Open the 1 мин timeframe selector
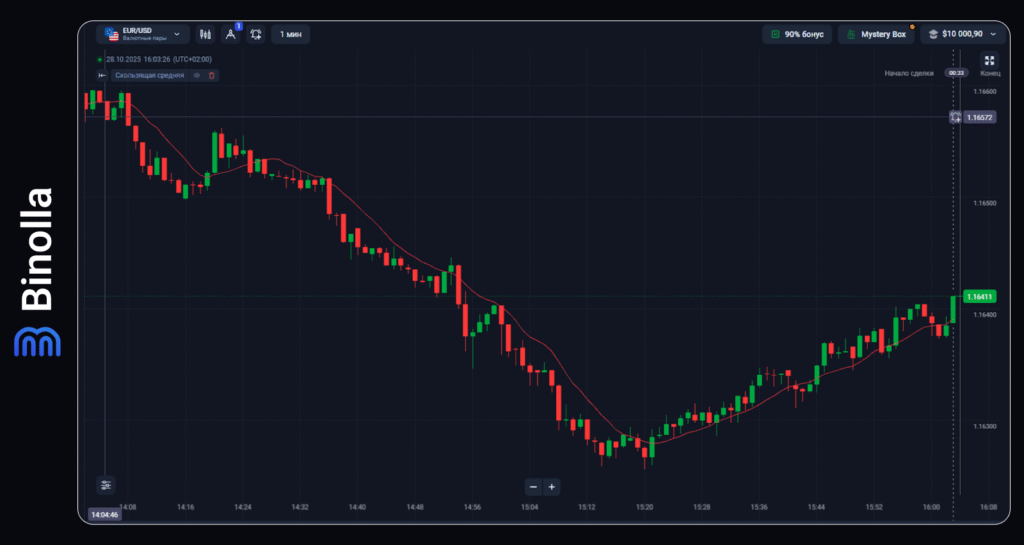1024x545 pixels. coord(291,34)
